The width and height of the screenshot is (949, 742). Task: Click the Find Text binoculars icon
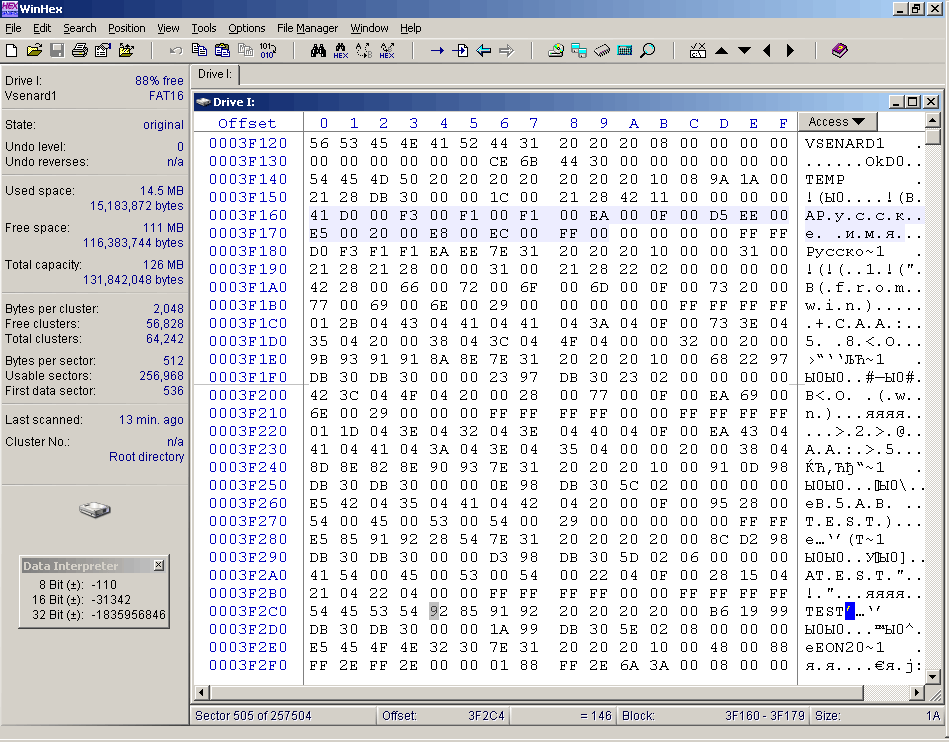pos(318,50)
